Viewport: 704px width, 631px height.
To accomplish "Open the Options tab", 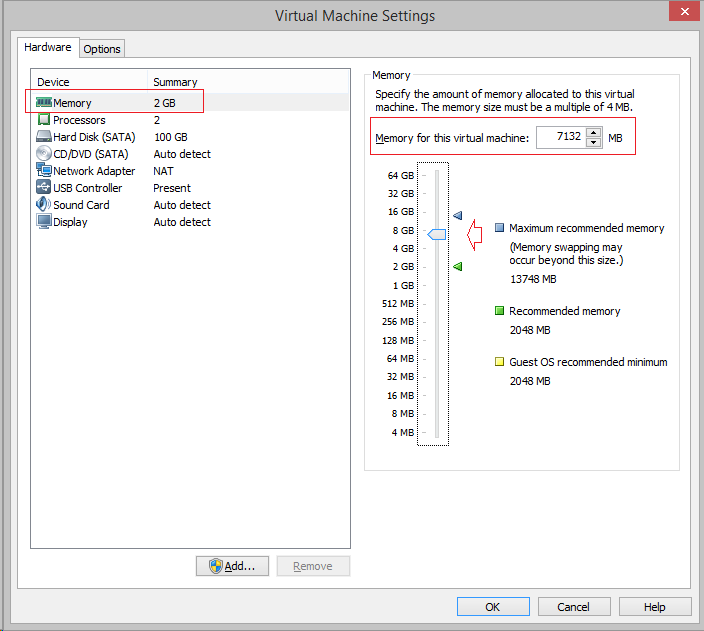I will (x=102, y=49).
